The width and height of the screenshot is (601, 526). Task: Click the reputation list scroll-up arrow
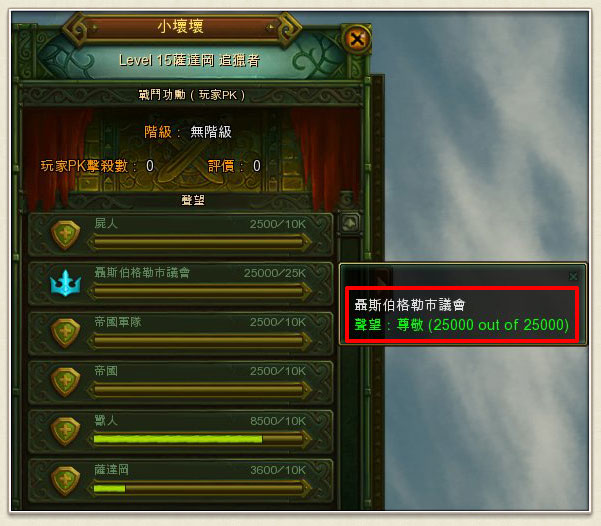(350, 223)
